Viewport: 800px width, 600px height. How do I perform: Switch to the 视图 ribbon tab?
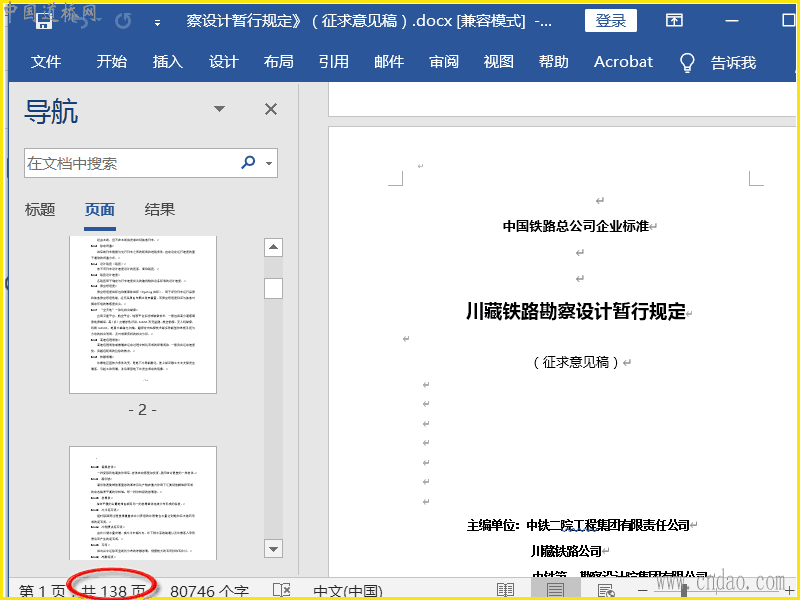(498, 62)
